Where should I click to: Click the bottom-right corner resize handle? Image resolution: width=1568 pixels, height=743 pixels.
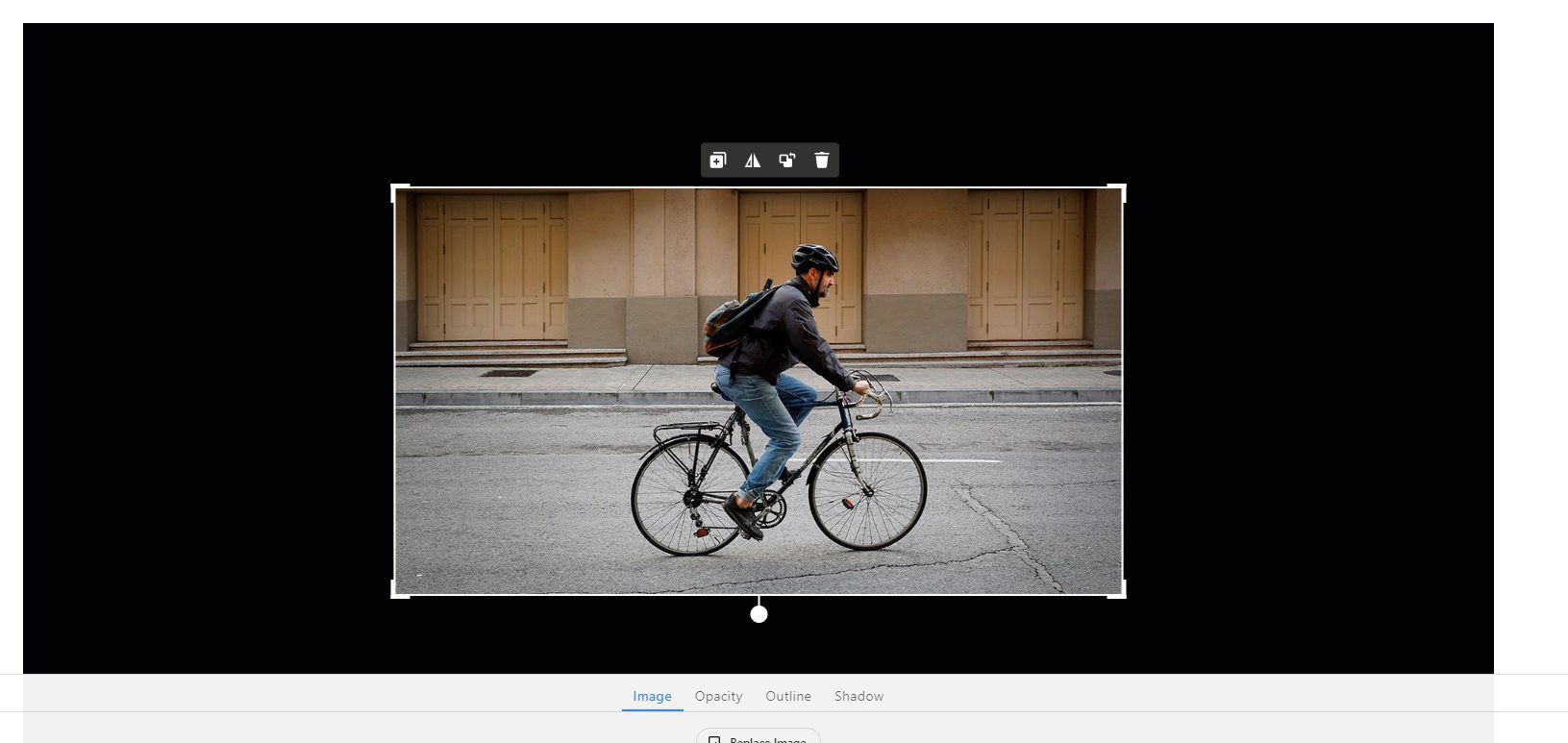[x=1122, y=594]
